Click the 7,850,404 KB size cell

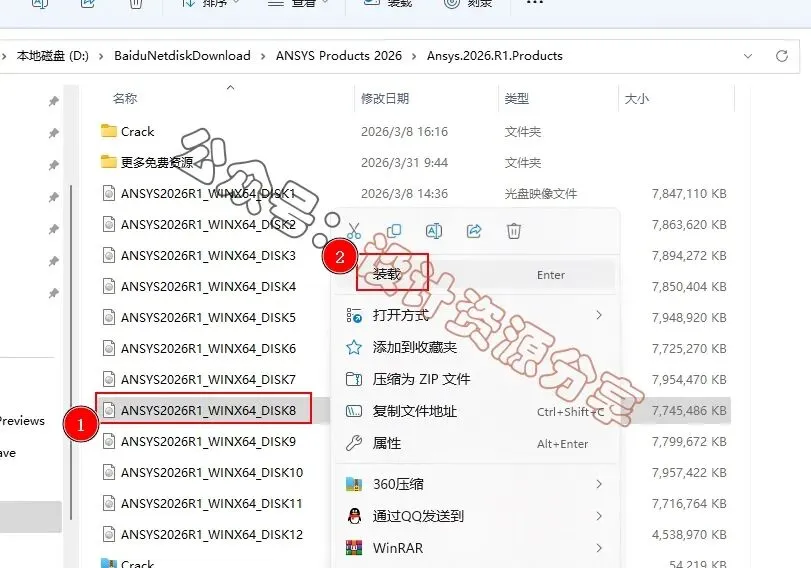pyautogui.click(x=689, y=287)
